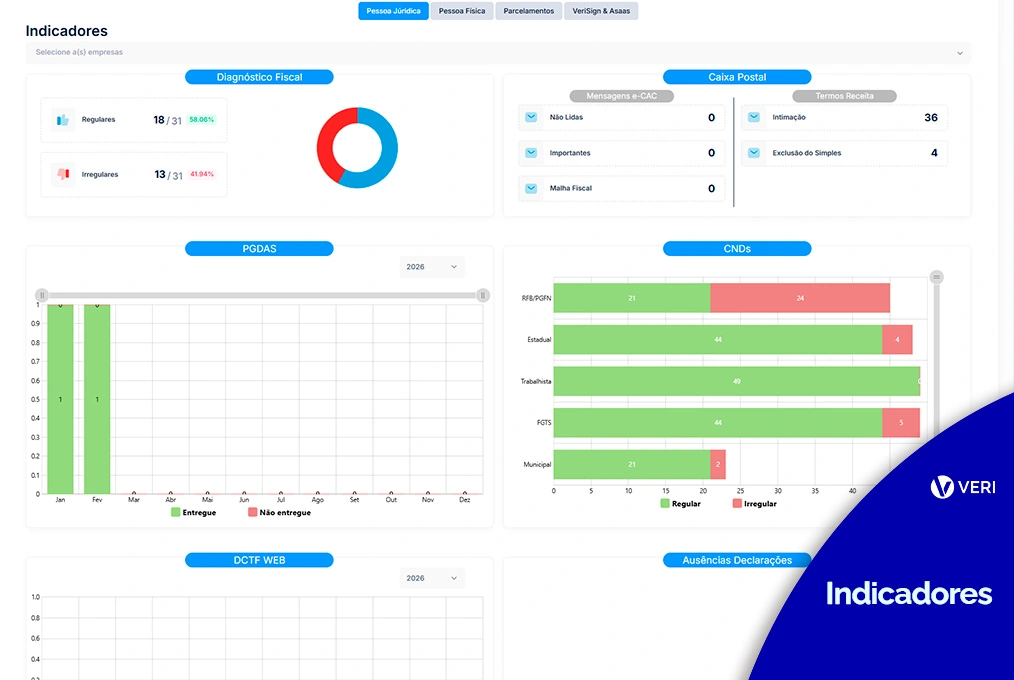
Task: Click the Mensagens e-CAC button
Action: tap(621, 96)
